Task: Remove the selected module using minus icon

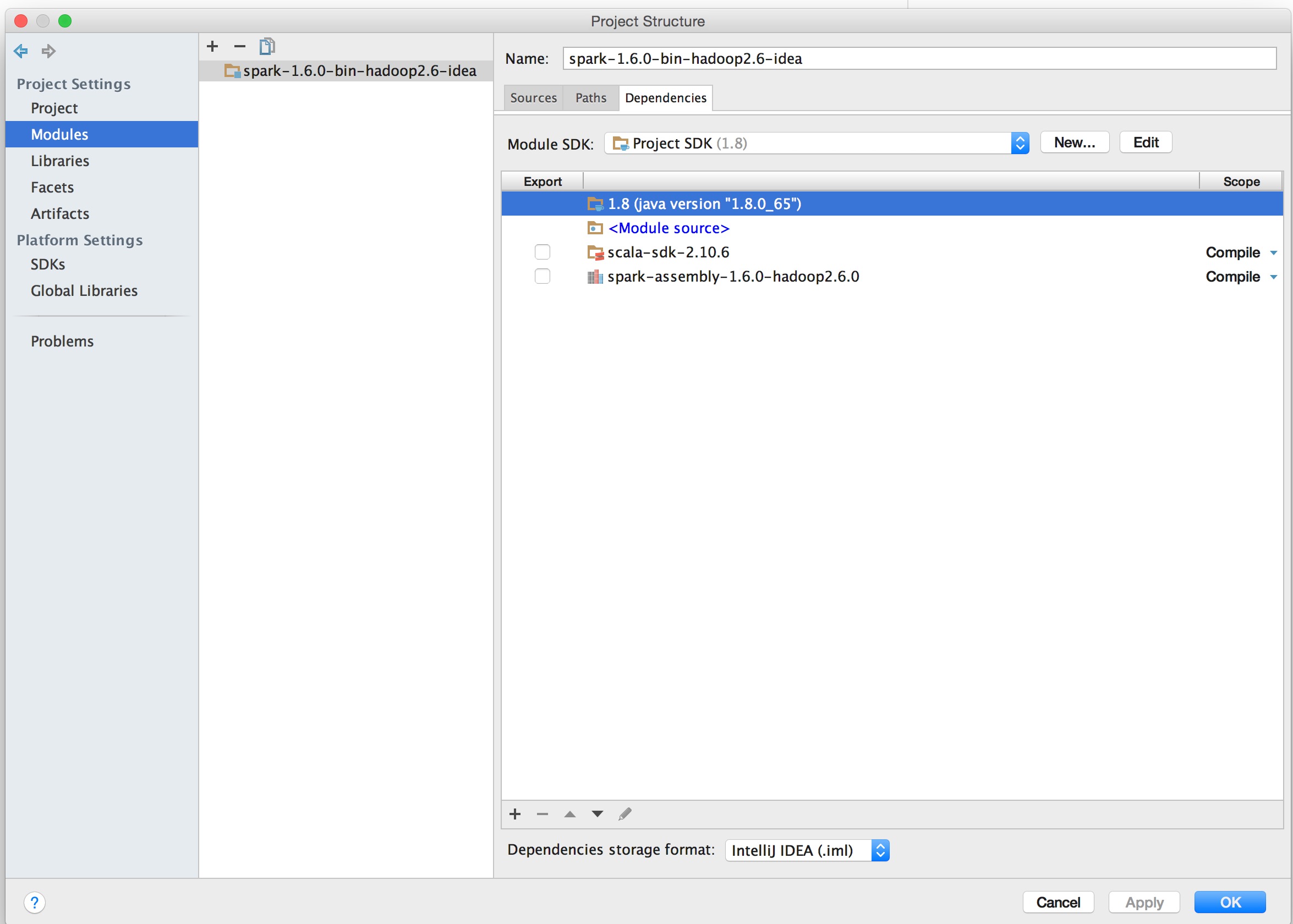Action: 239,46
